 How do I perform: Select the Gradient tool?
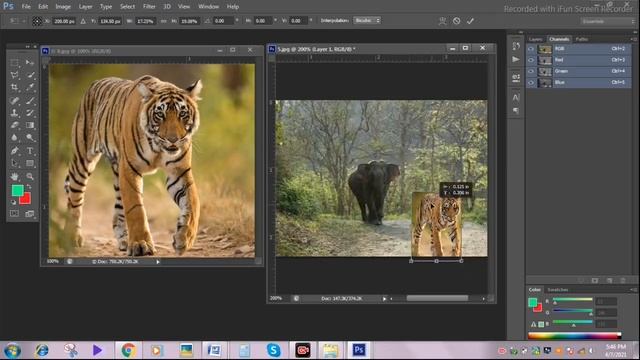(x=30, y=125)
